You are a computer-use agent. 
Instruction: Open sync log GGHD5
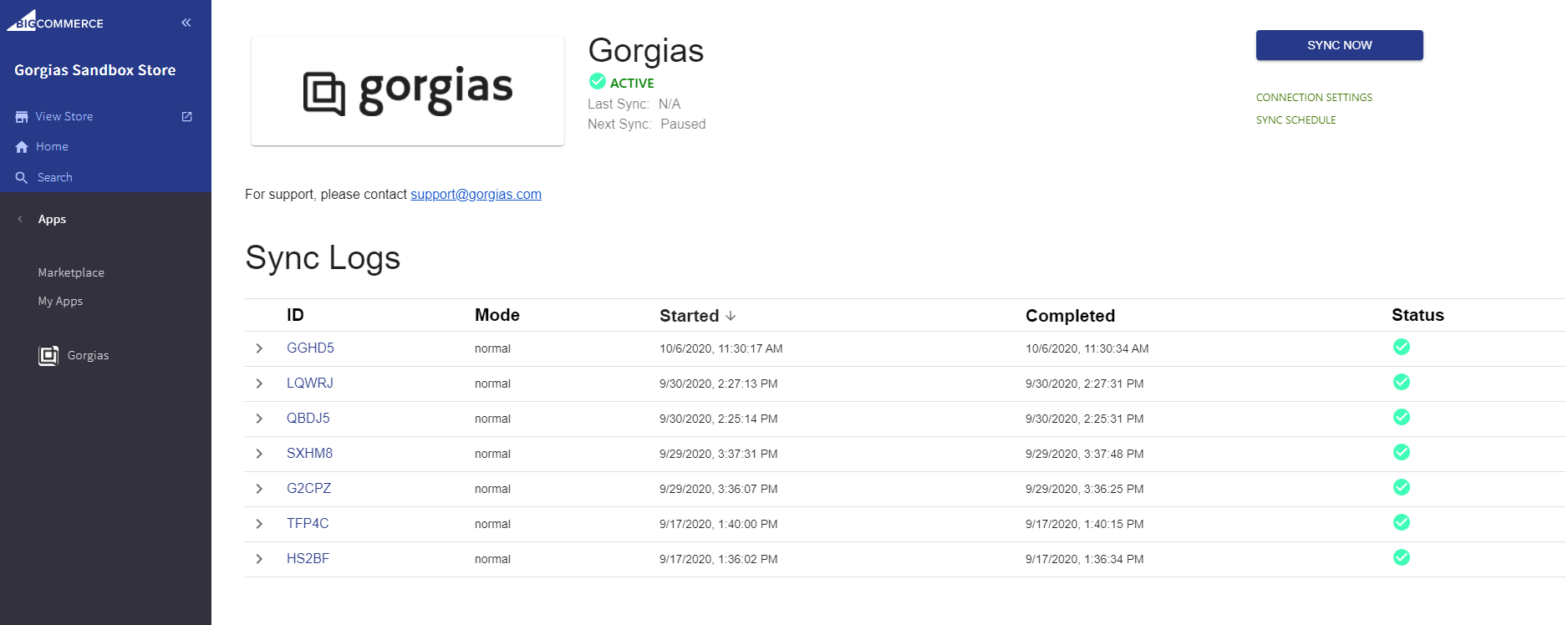pos(310,348)
